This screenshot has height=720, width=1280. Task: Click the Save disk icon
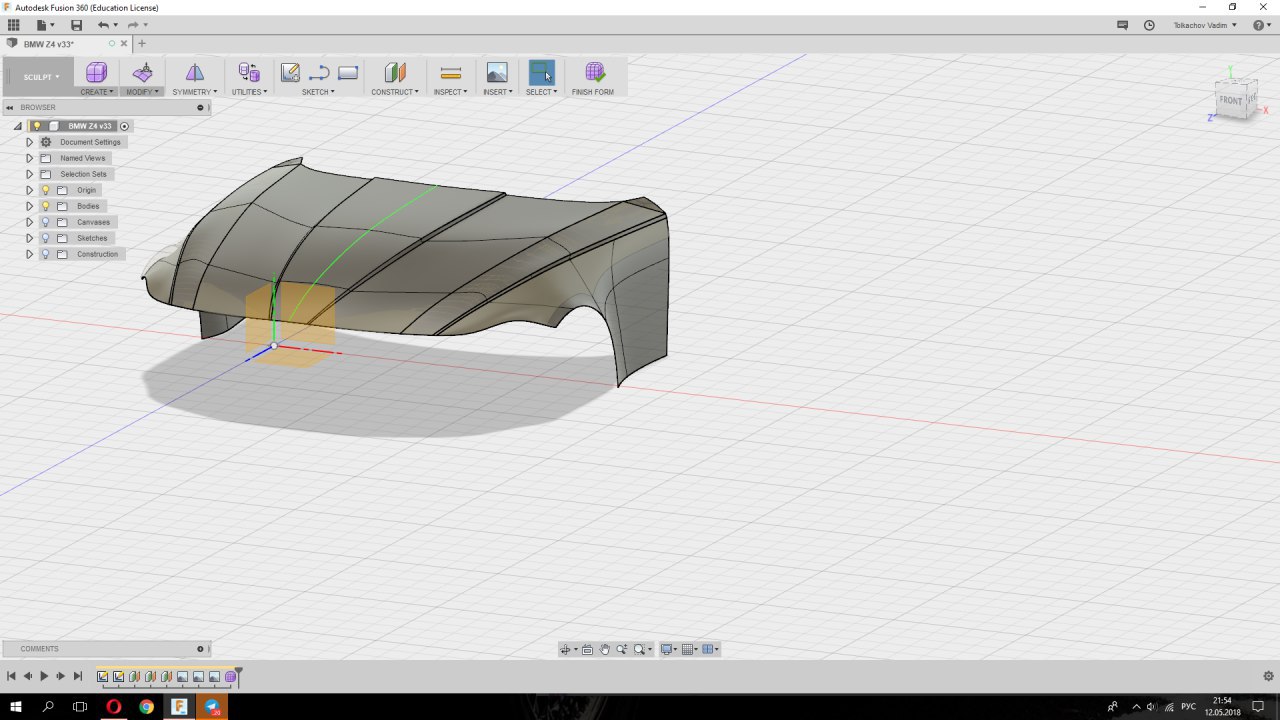(x=76, y=25)
